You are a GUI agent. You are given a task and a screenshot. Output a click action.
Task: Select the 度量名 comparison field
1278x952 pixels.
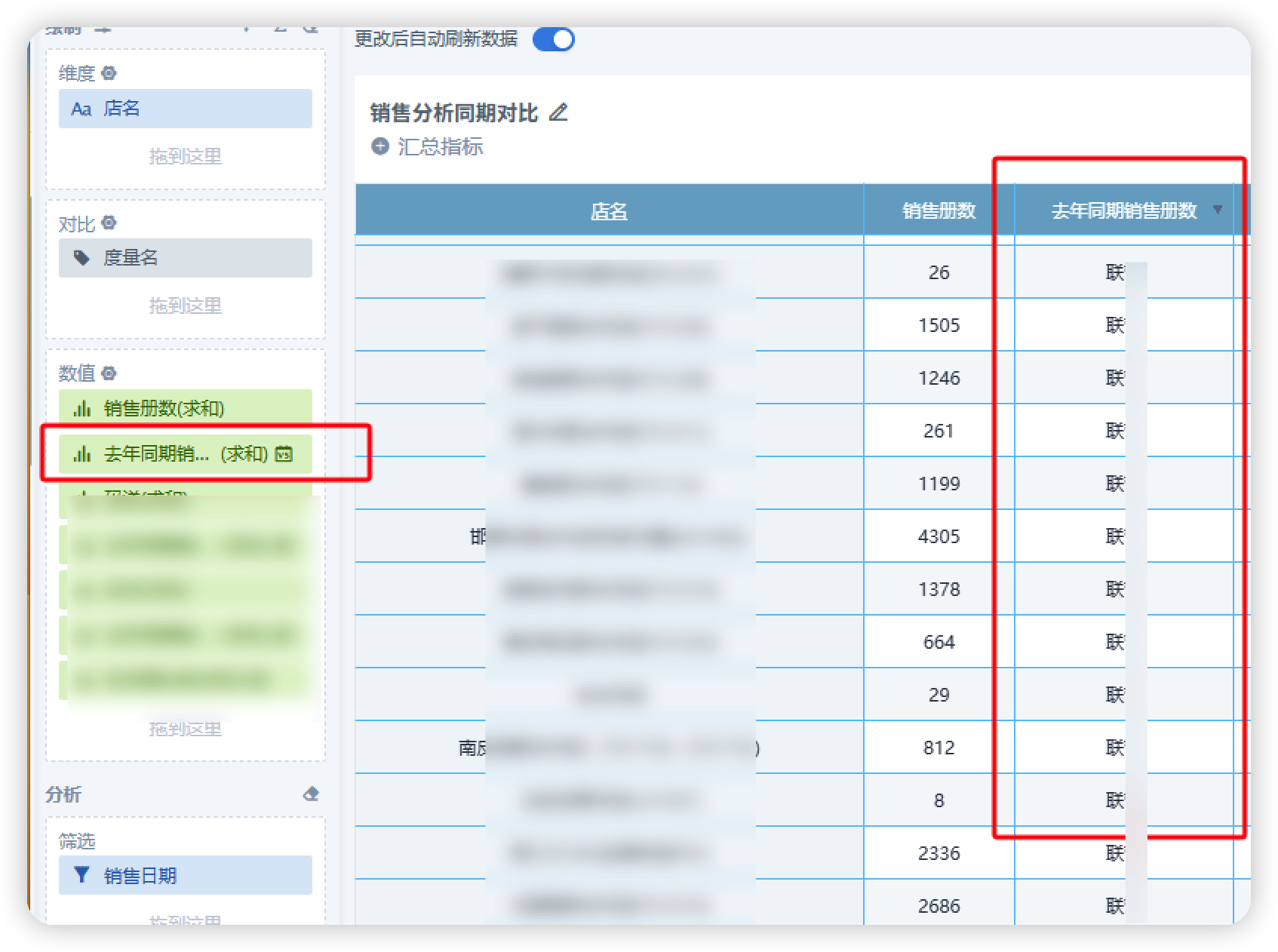tap(185, 258)
